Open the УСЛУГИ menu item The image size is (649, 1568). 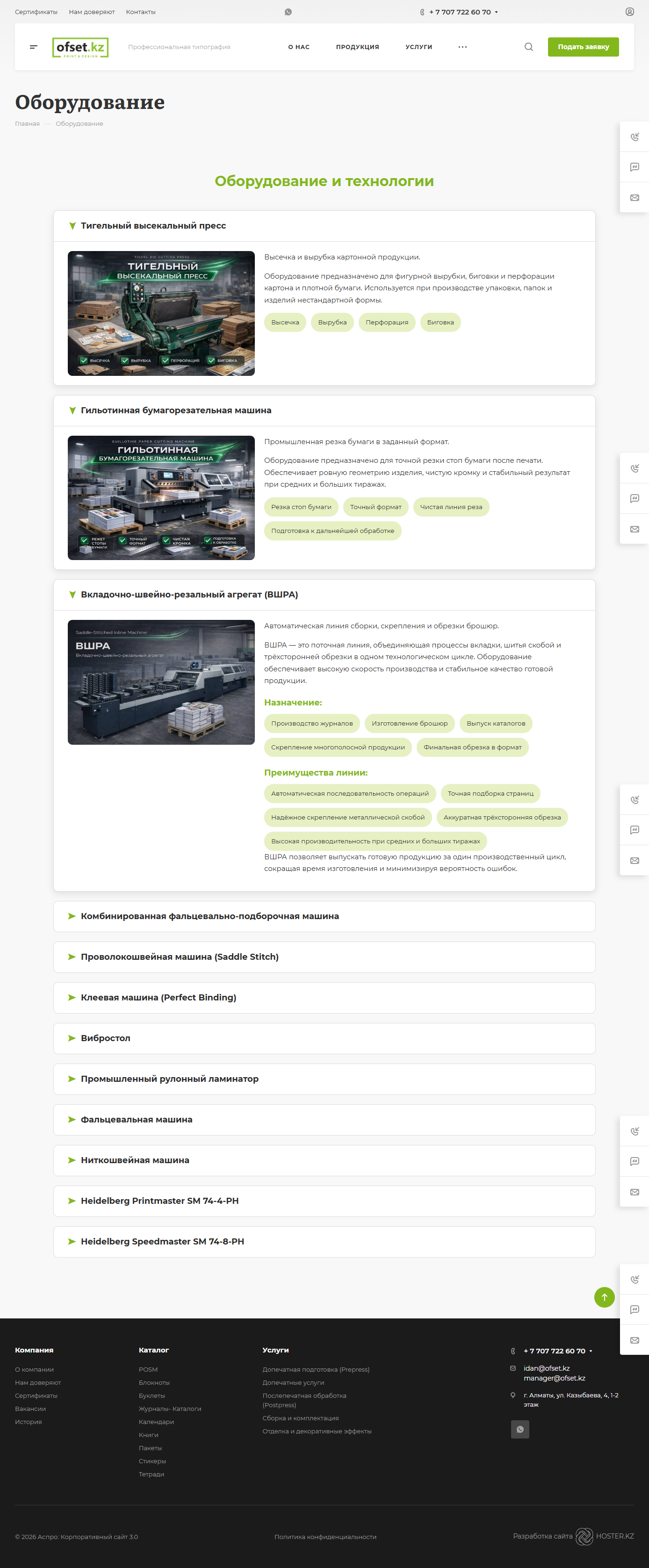click(419, 47)
